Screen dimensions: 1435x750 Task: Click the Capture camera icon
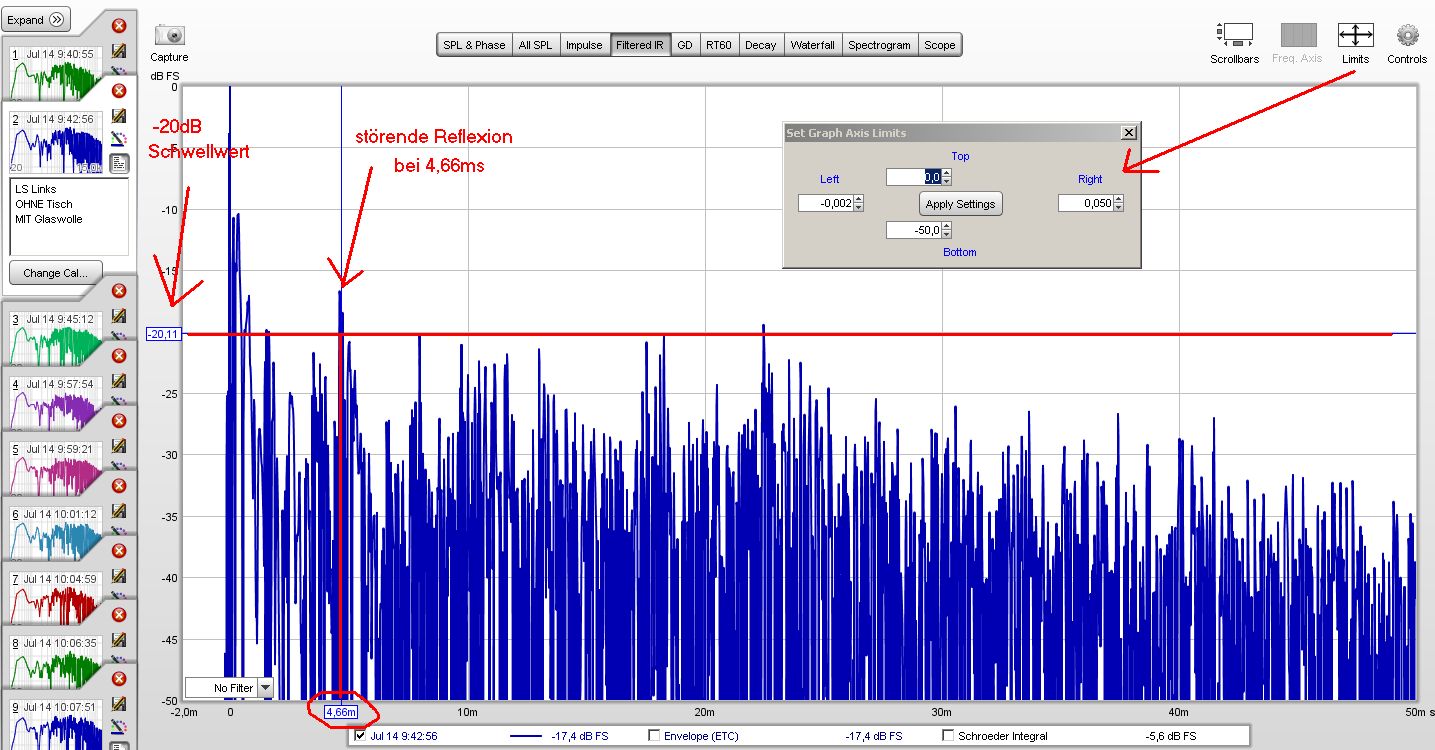(170, 36)
